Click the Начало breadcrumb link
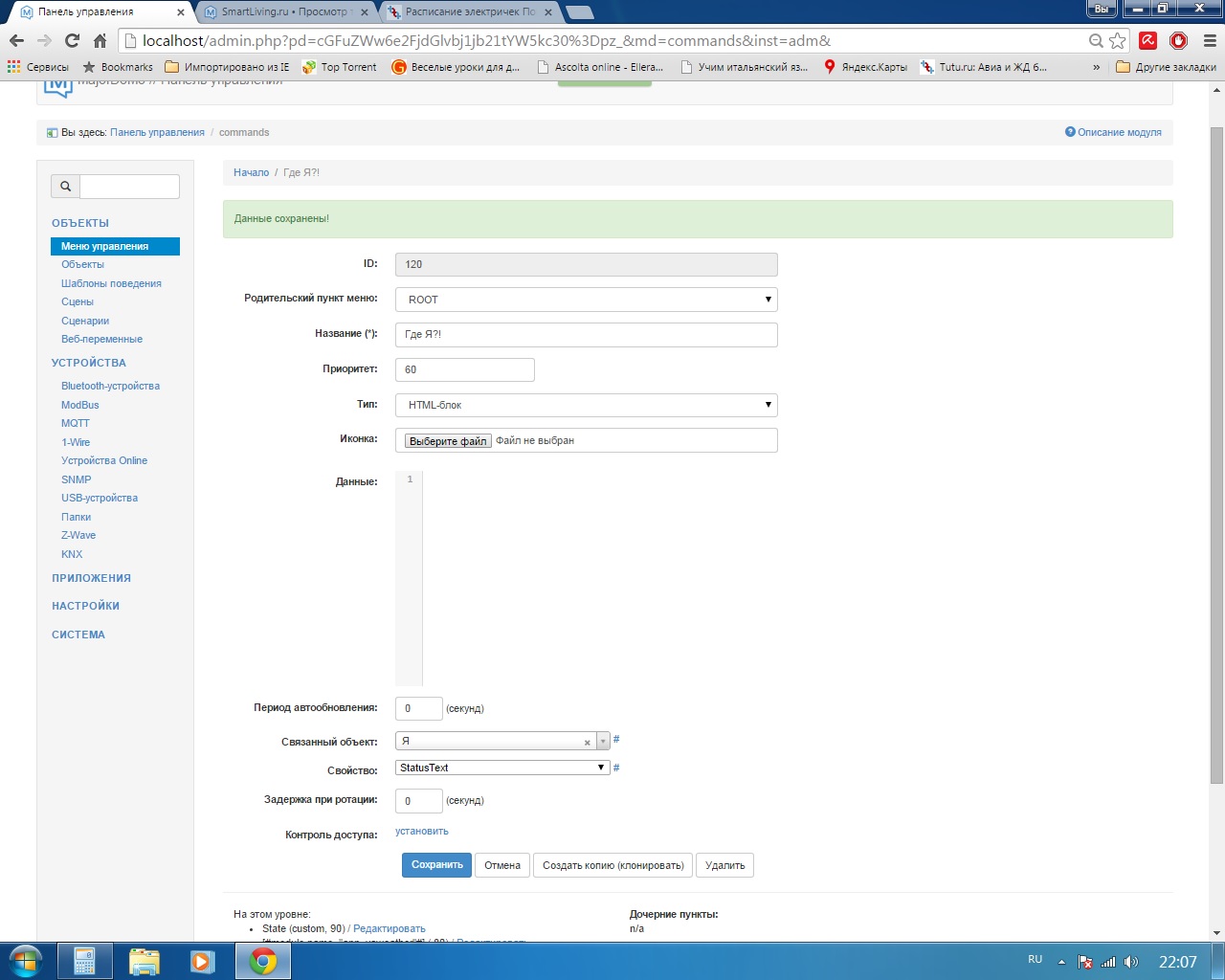 click(x=252, y=172)
